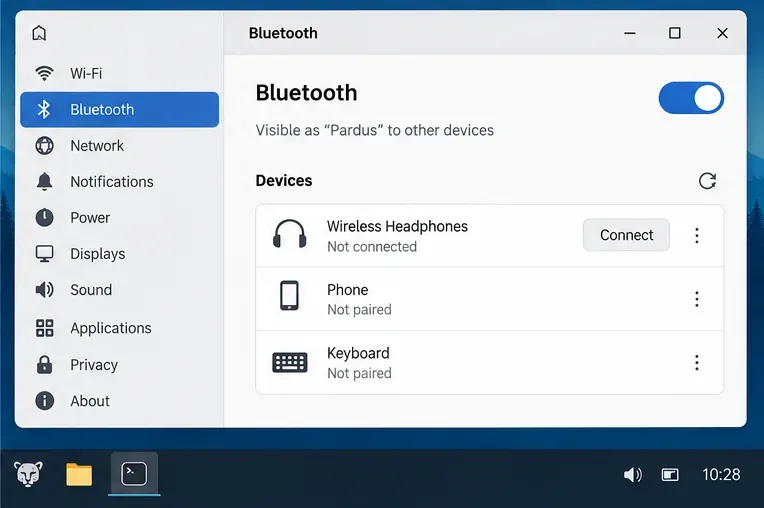Click the Wi-Fi signal icon in the sidebar
764x508 pixels.
point(44,73)
